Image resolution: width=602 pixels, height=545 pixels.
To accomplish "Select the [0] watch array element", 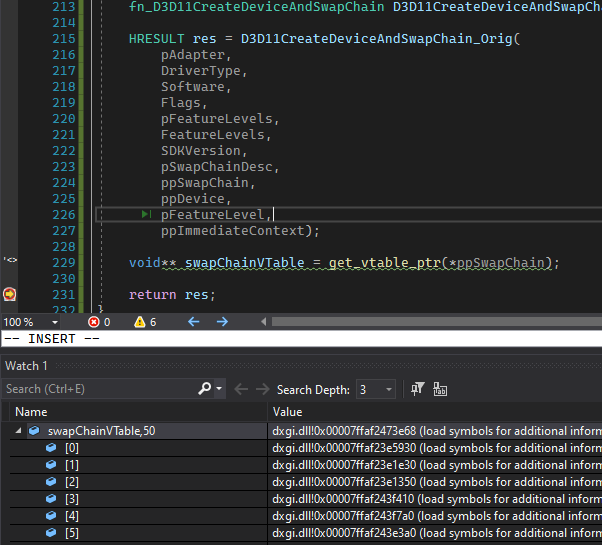I will point(71,448).
